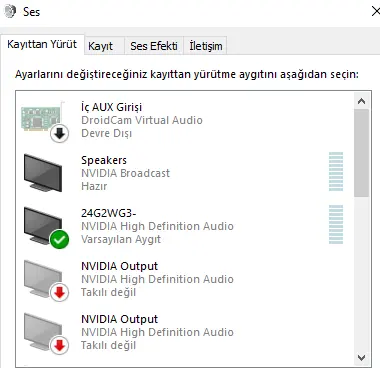The height and width of the screenshot is (368, 380).
Task: Select "DroidCam Virtual Audio" text
Action: click(x=142, y=120)
